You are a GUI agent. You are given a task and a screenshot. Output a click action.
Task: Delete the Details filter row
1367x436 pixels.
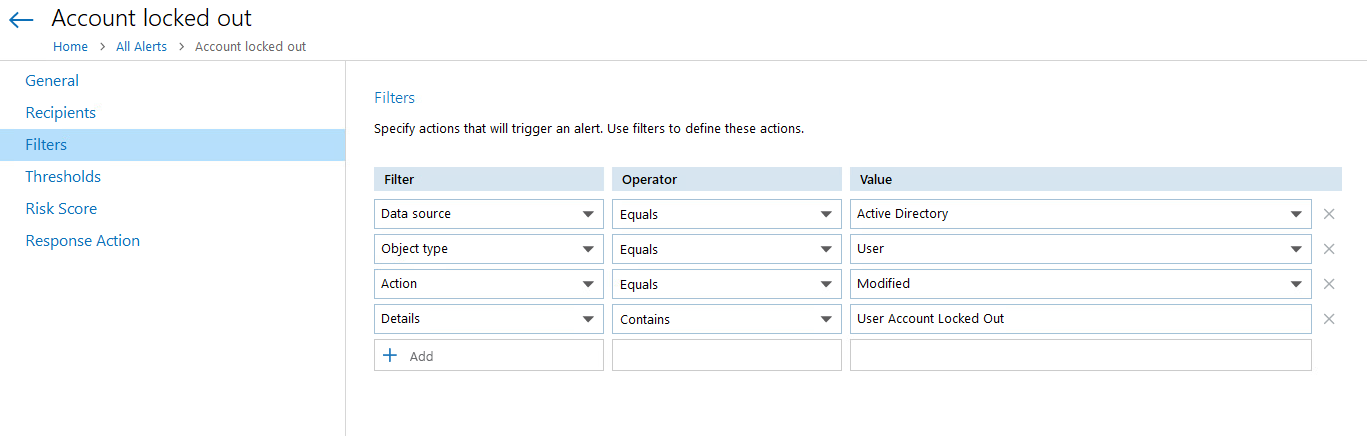[x=1329, y=319]
